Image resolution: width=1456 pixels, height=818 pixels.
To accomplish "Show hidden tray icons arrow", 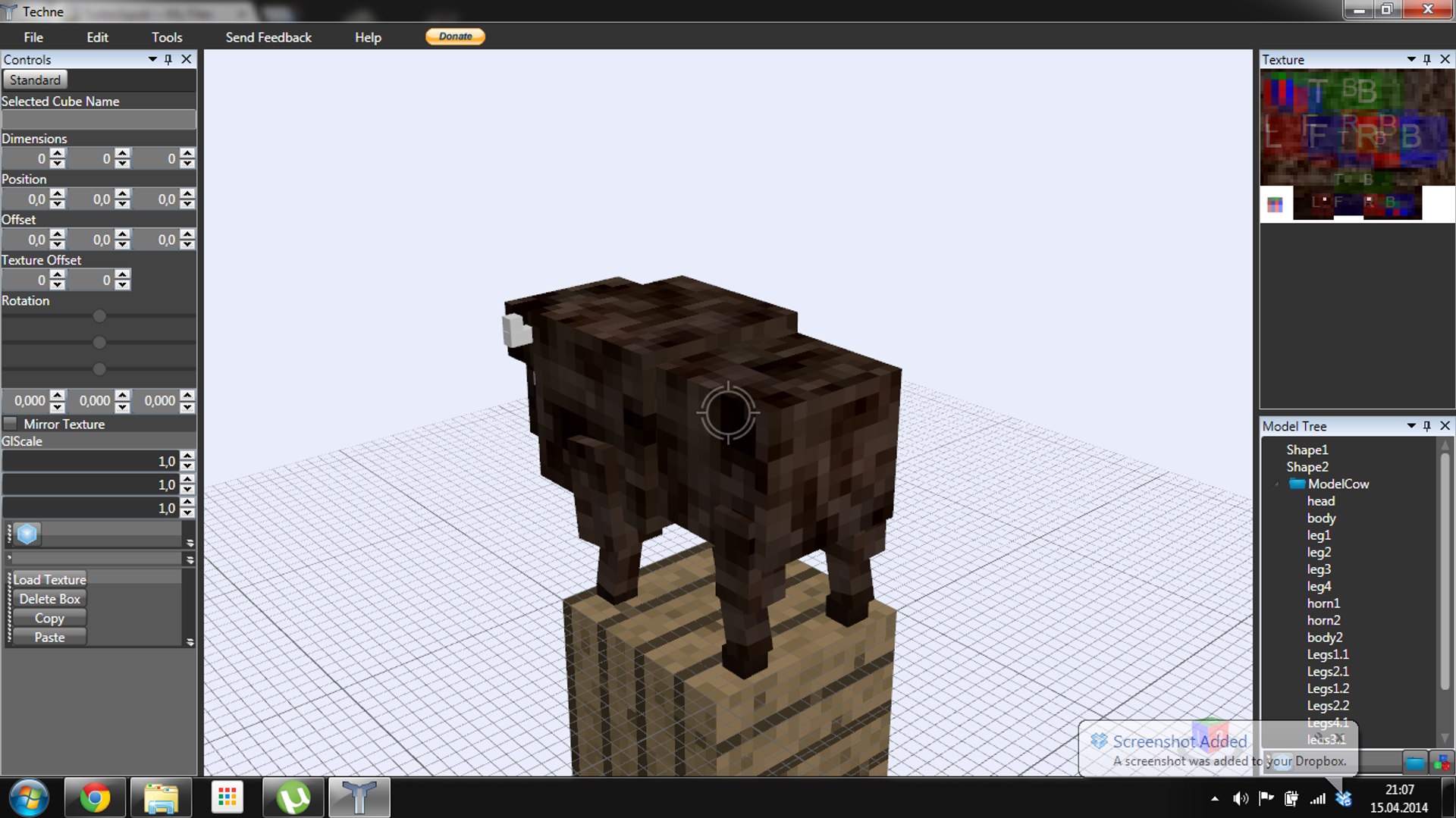I will [x=1215, y=799].
